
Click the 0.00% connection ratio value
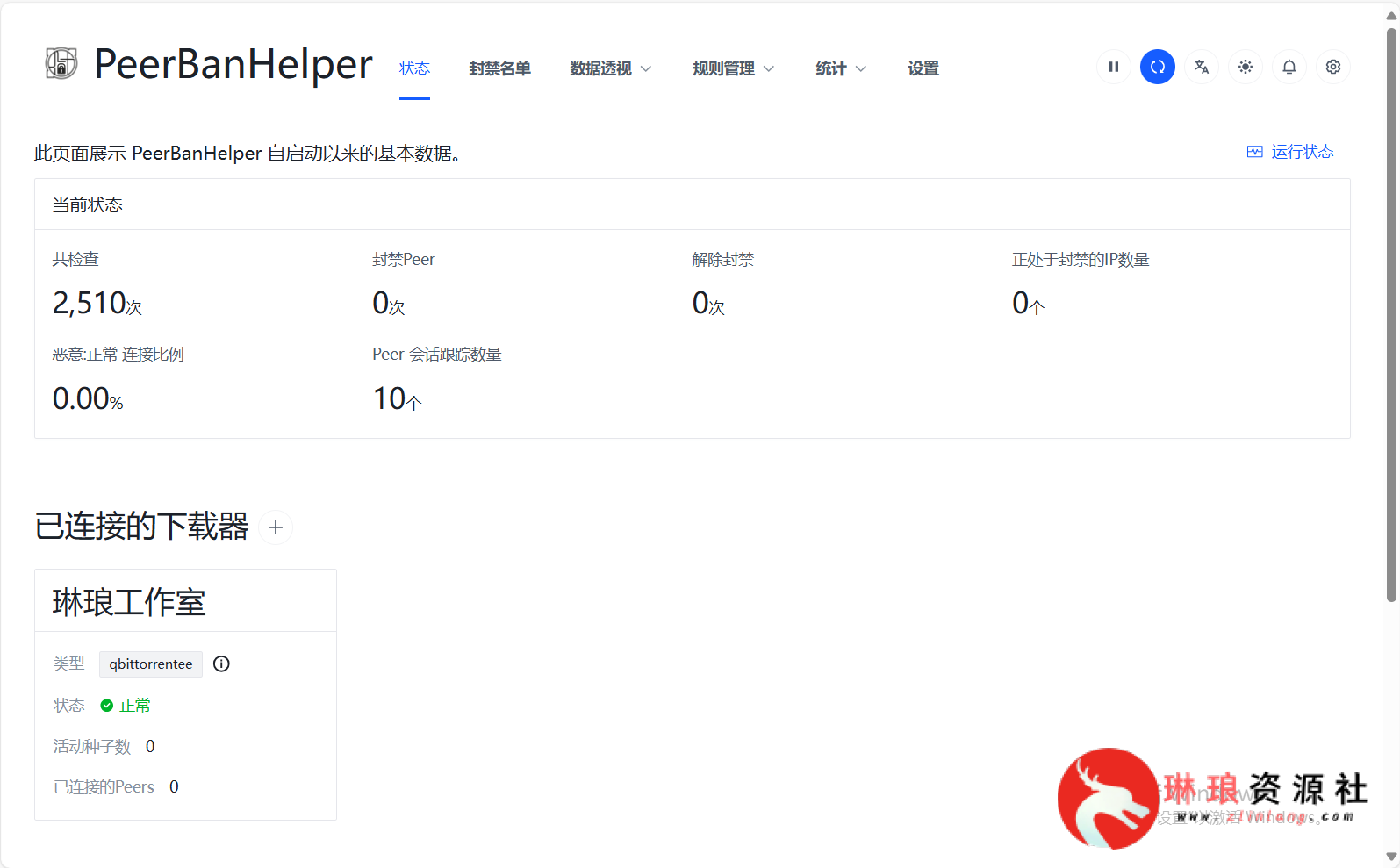[x=88, y=399]
